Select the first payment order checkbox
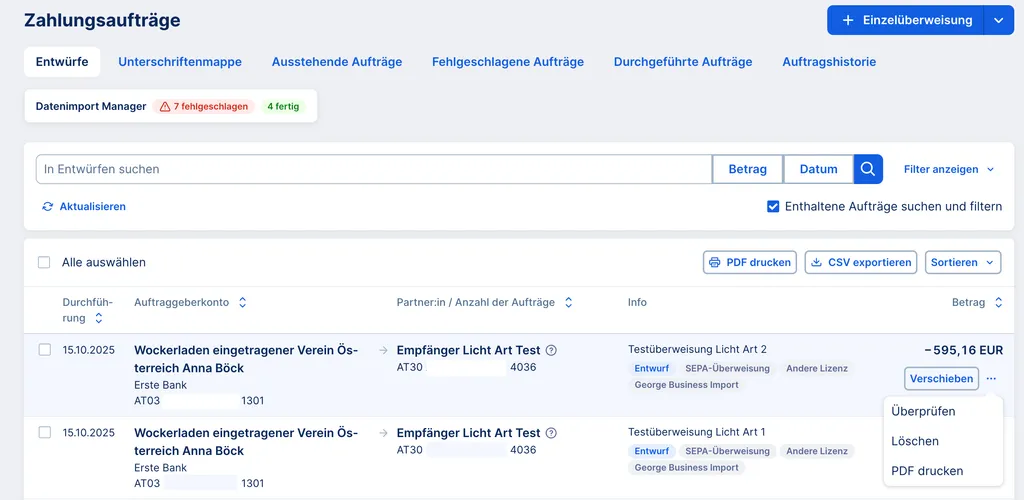Viewport: 1024px width, 500px height. 44,350
